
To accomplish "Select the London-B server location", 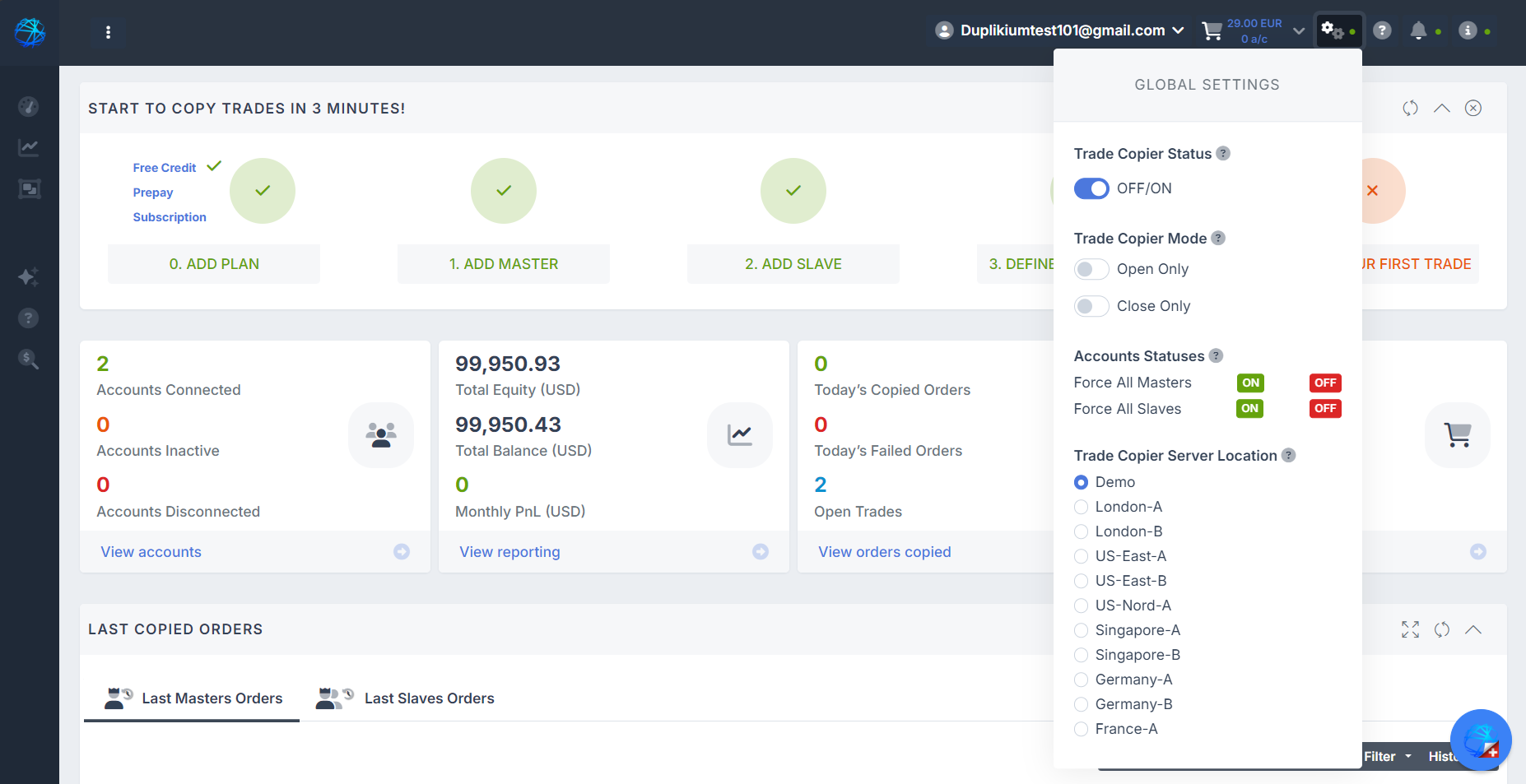I will click(1082, 531).
